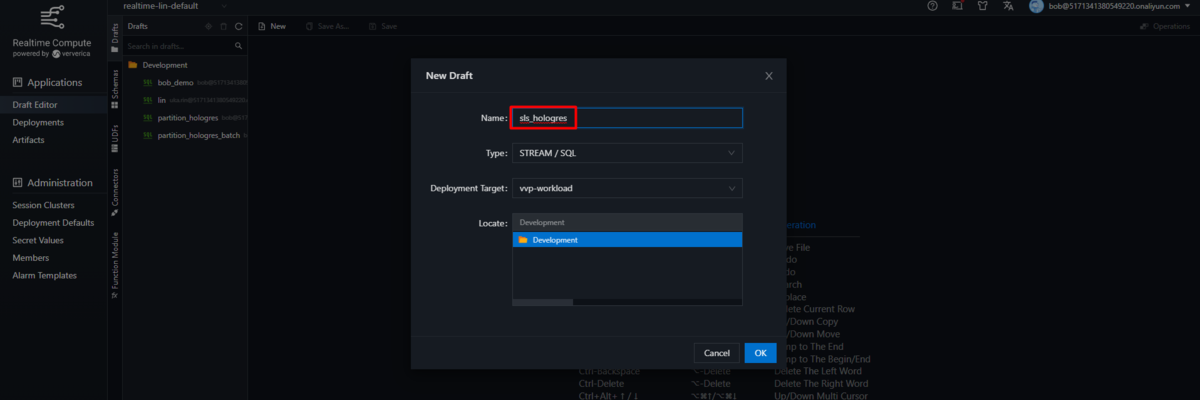This screenshot has width=1200, height=400.
Task: Click the SQL icon beside partition_hologres_batch
Action: (x=148, y=135)
